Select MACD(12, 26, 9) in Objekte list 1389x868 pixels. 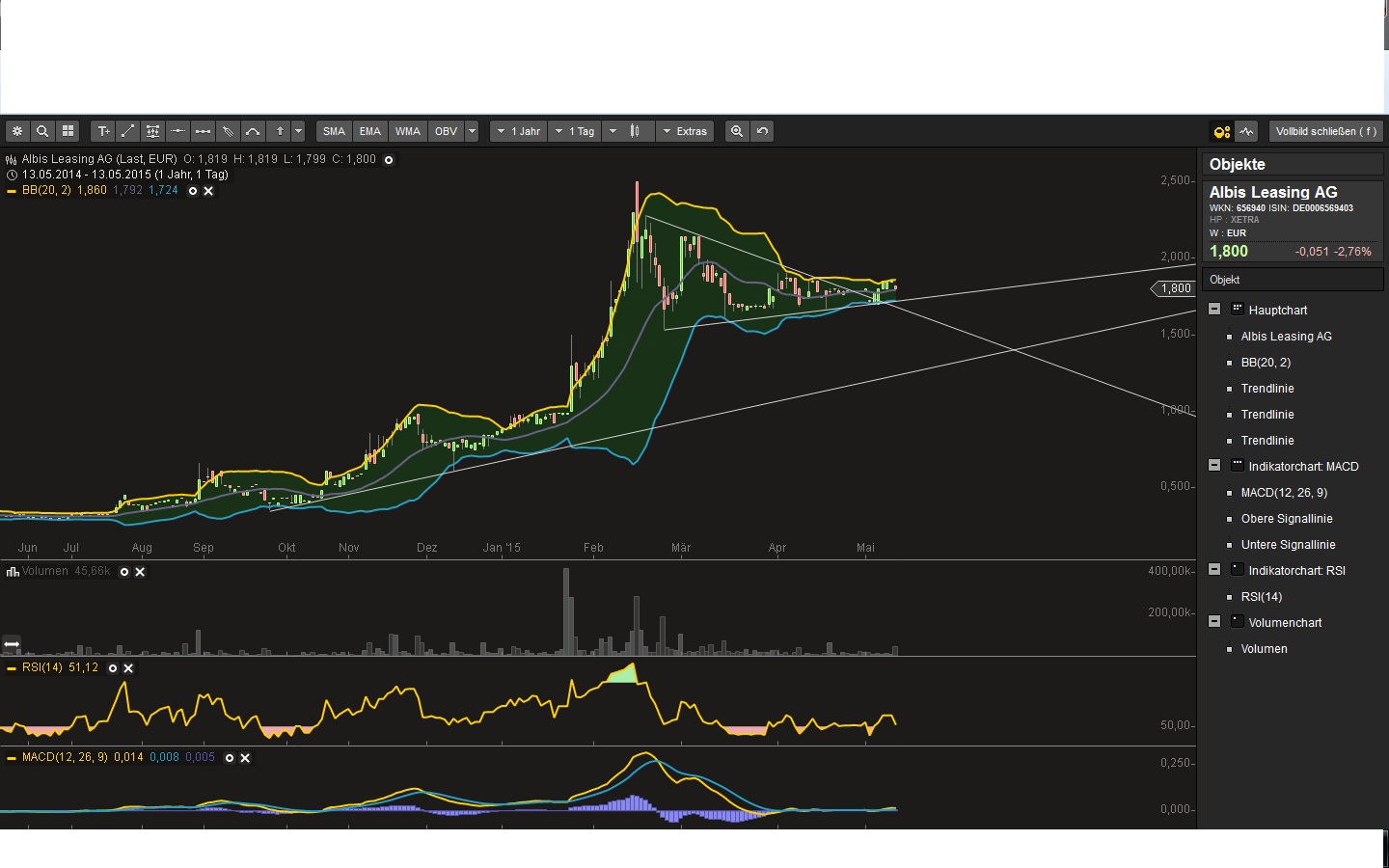point(1283,493)
